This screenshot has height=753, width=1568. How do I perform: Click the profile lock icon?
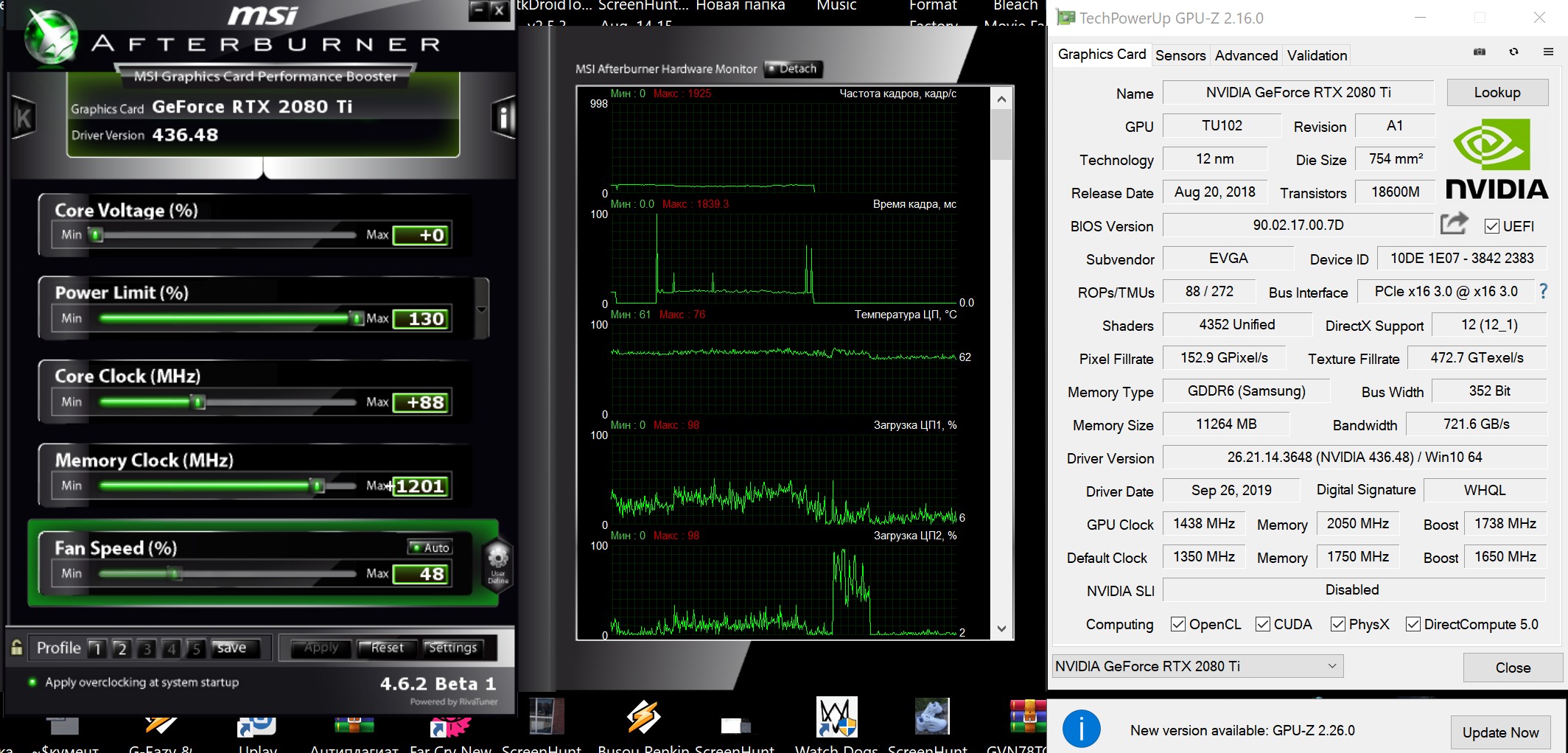tap(17, 648)
